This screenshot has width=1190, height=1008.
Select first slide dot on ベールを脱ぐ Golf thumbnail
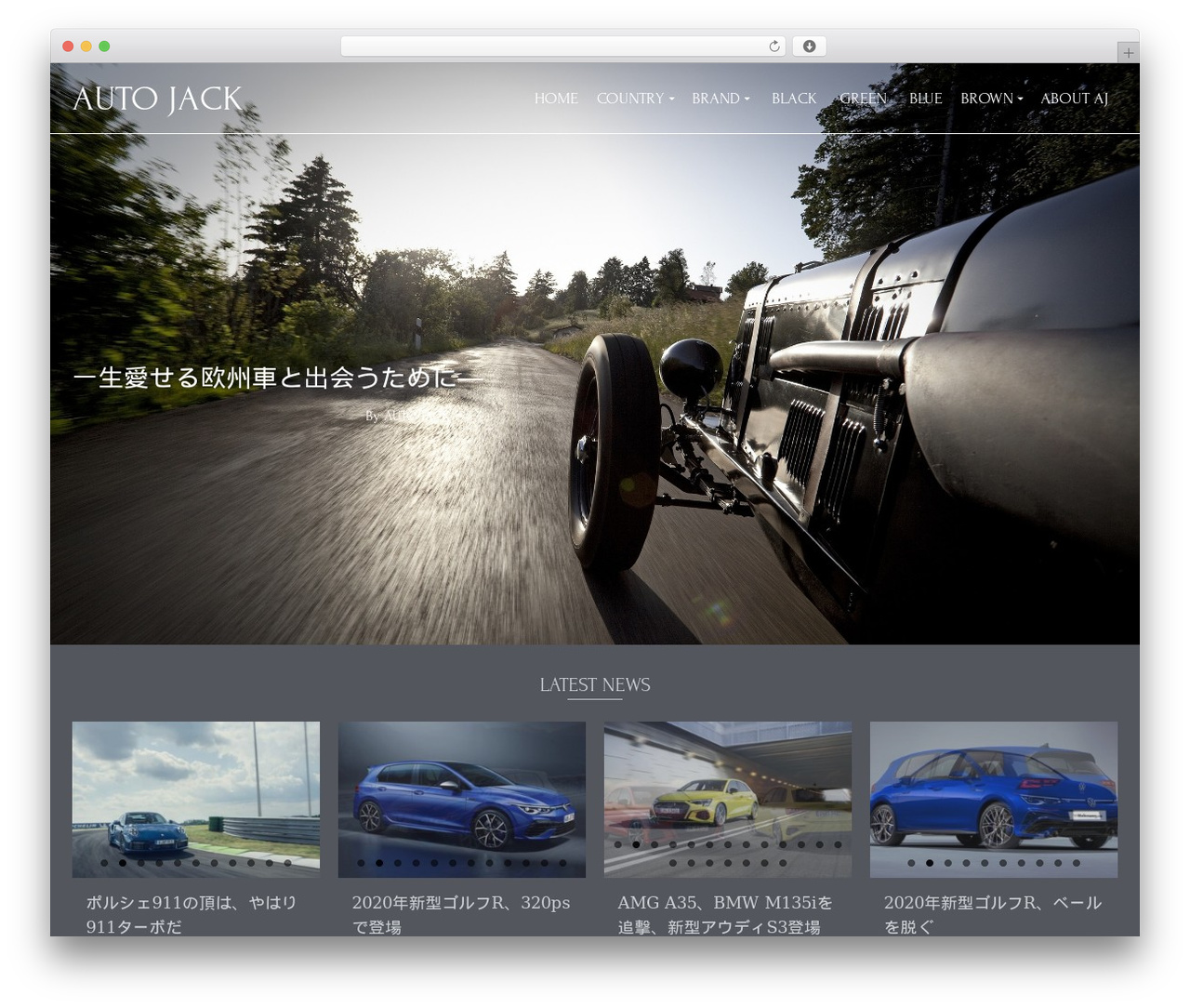point(911,863)
